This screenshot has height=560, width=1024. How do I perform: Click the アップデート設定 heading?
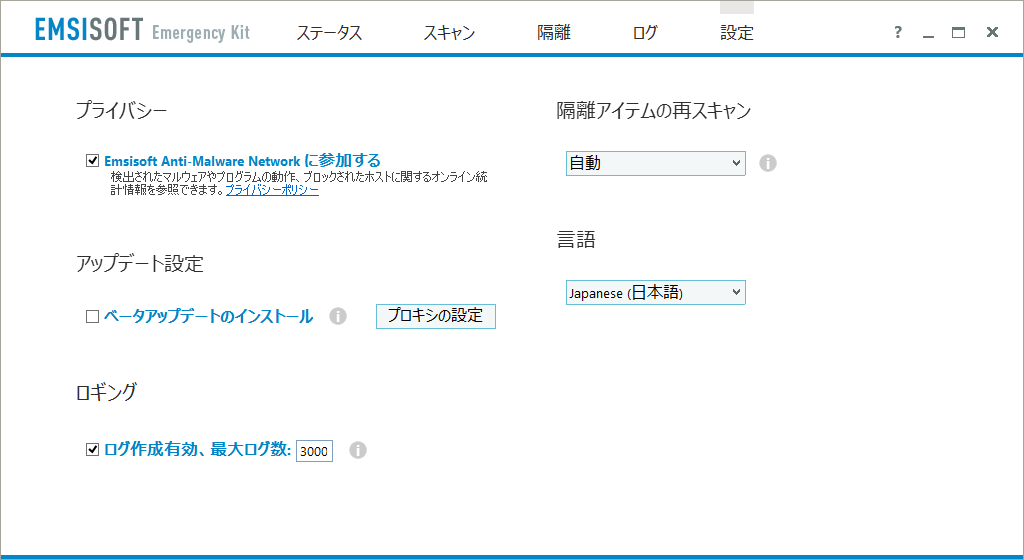point(140,263)
